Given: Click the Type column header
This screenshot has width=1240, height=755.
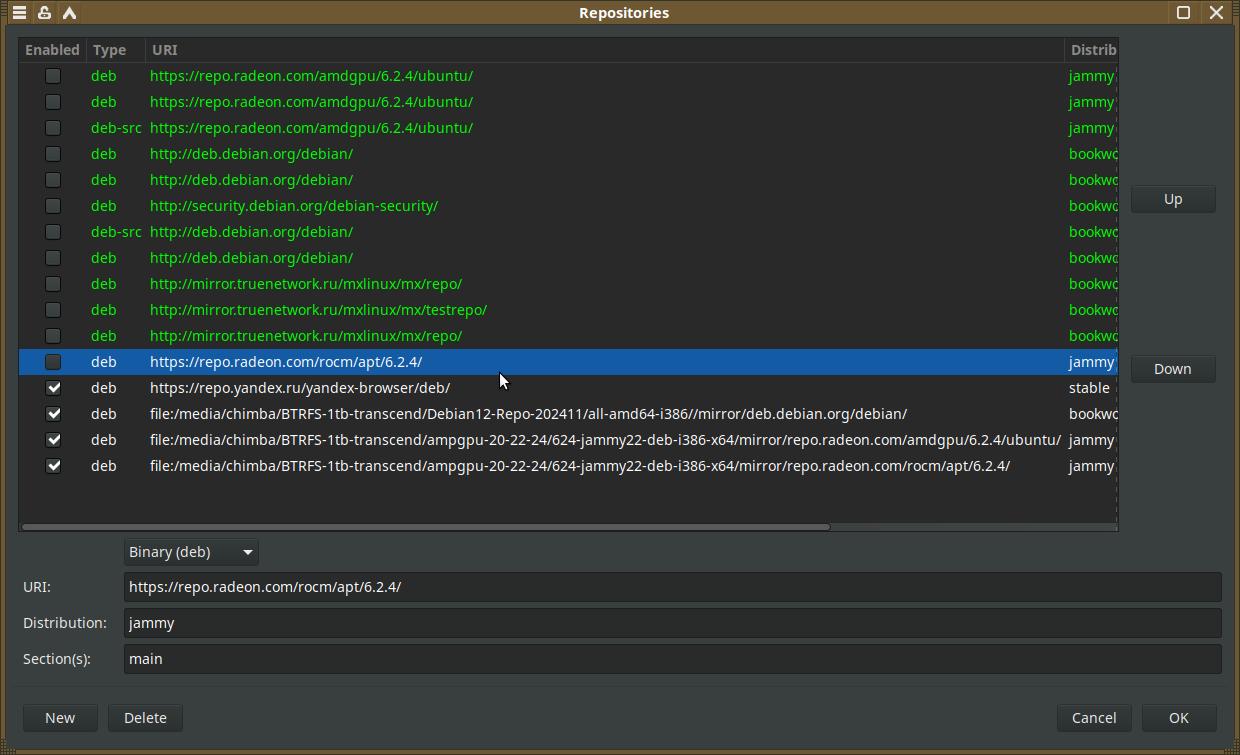Looking at the screenshot, I should [x=115, y=50].
